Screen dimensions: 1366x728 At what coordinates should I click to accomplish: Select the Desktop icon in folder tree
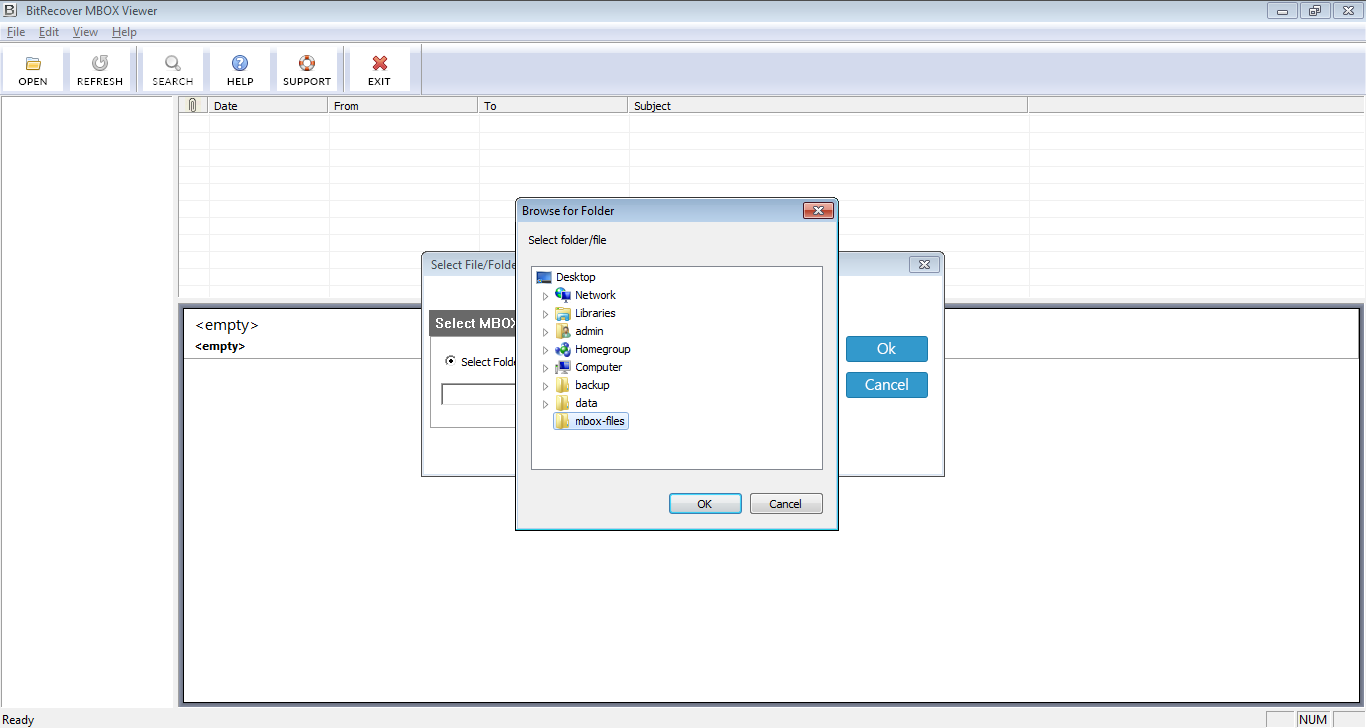tap(544, 277)
